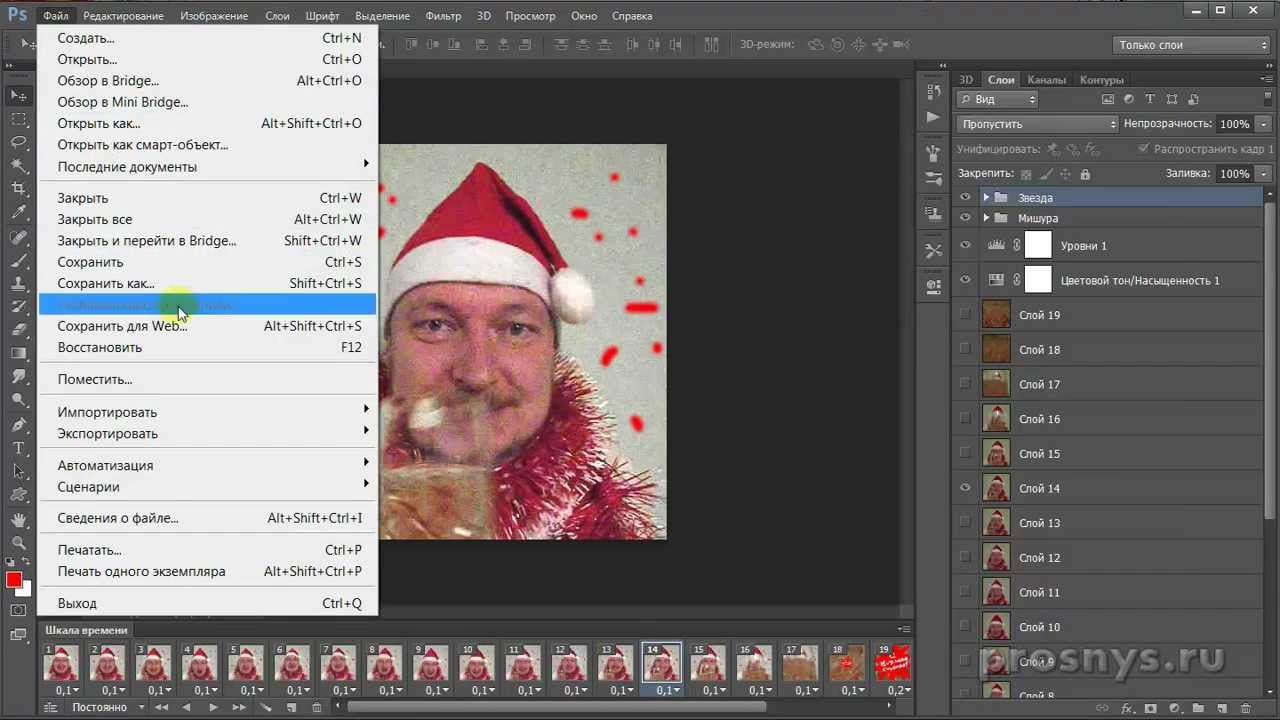Click the lock-all padlock icon in Layers
This screenshot has width=1280, height=720.
tap(1085, 174)
